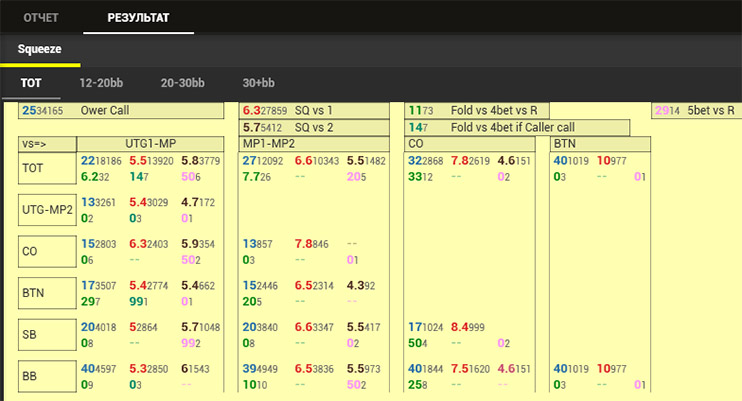The height and width of the screenshot is (401, 742).
Task: Click SB row value 17 with 1024 samples
Action: click(x=425, y=328)
